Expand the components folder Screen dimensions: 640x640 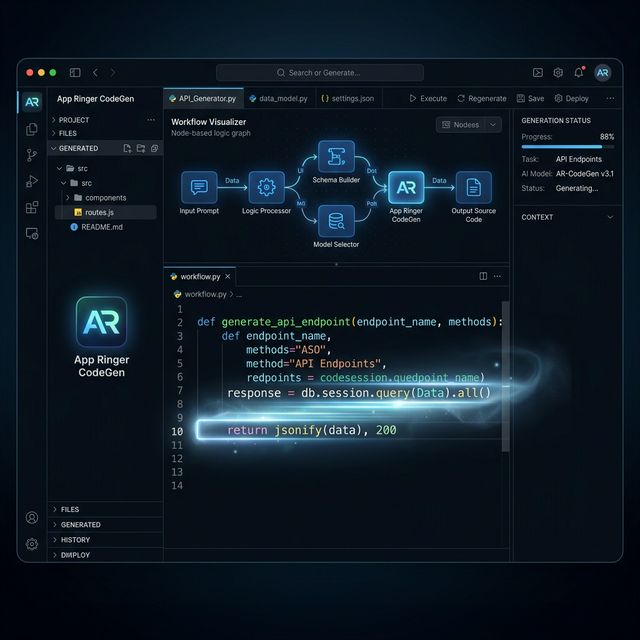click(x=96, y=198)
